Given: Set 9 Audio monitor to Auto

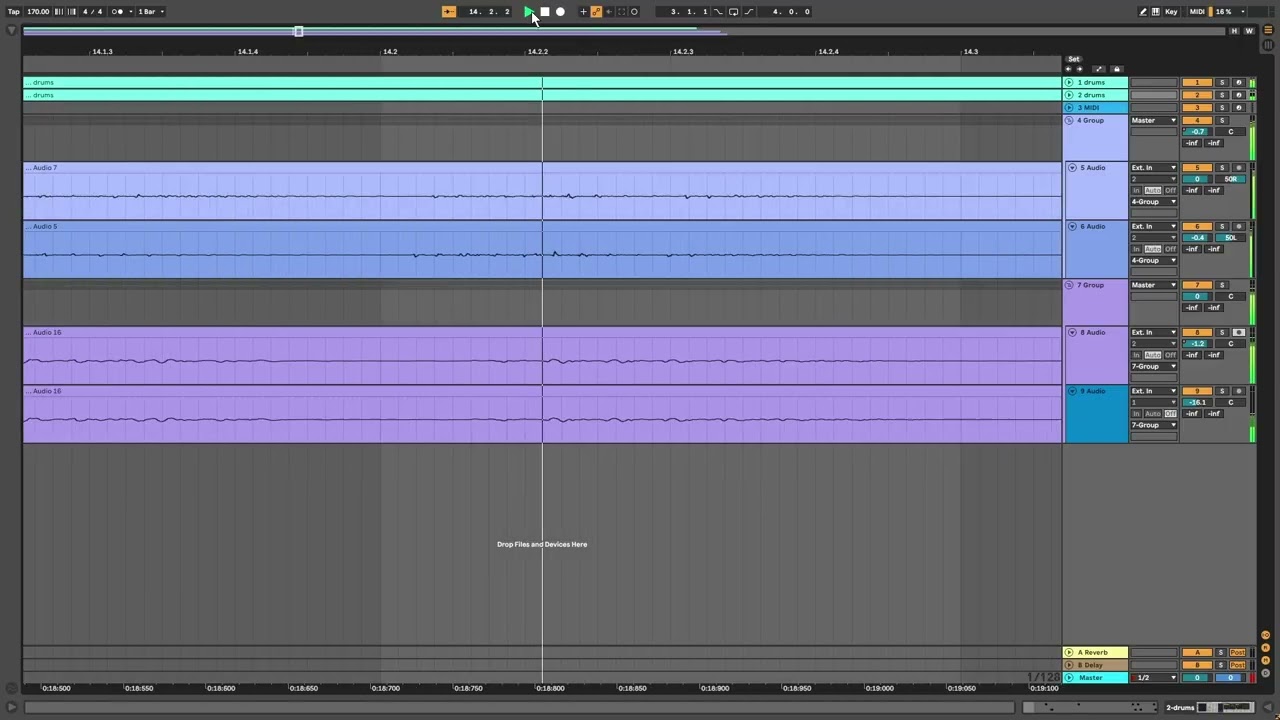Looking at the screenshot, I should (x=1152, y=414).
